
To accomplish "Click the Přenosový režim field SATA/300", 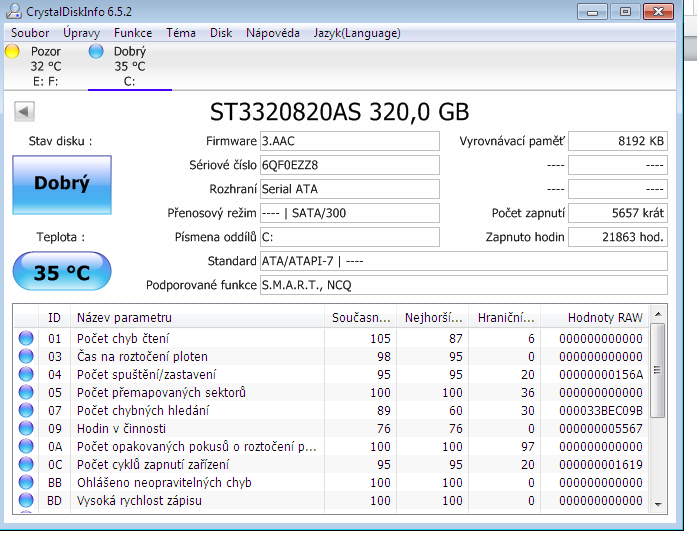I will (x=349, y=213).
